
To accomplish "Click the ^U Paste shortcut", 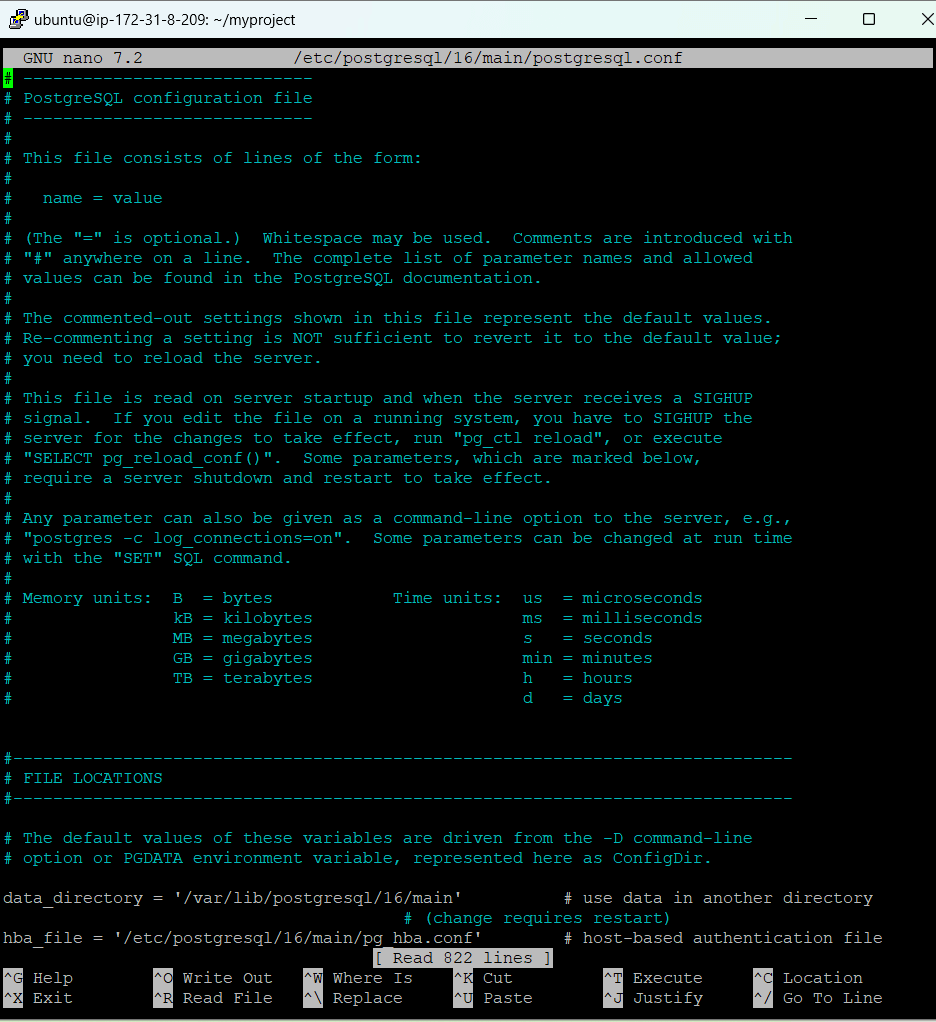I will [x=493, y=998].
